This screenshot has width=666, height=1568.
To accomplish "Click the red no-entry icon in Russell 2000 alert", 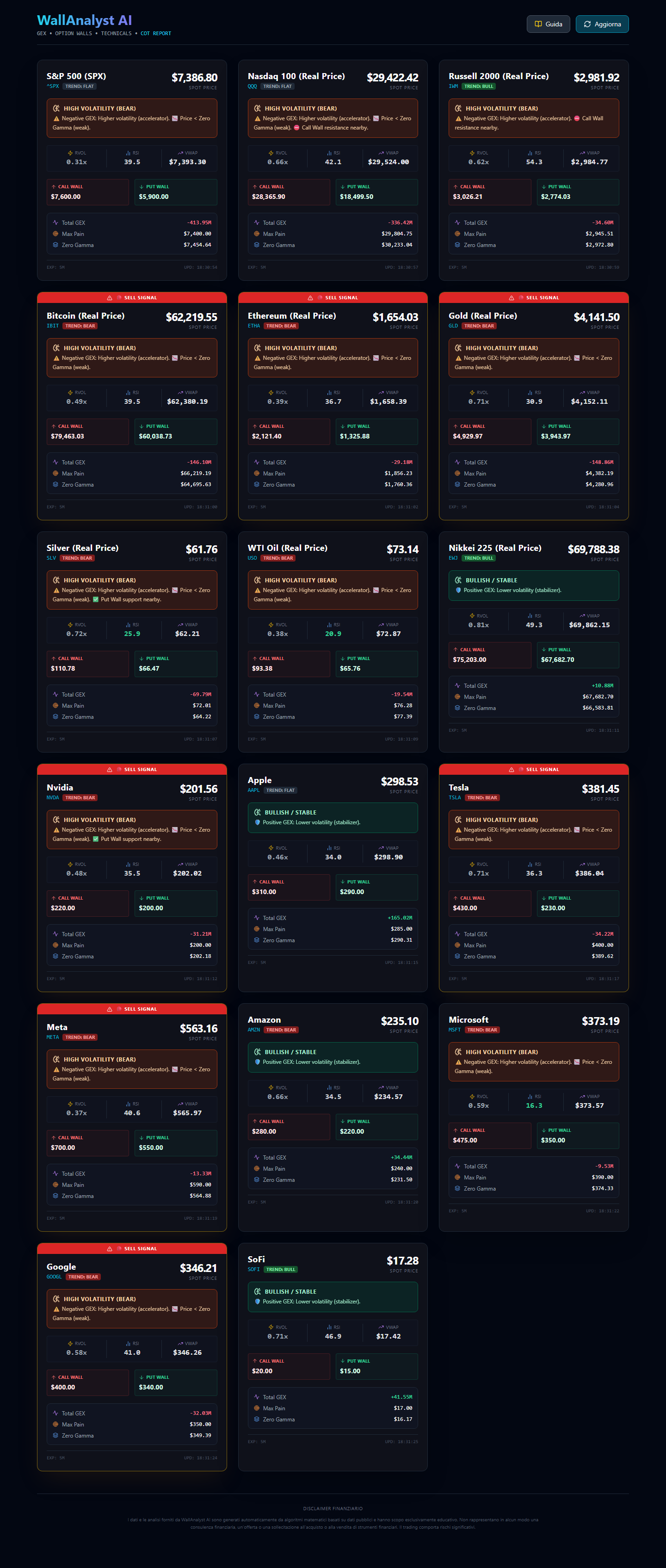I will tap(577, 119).
